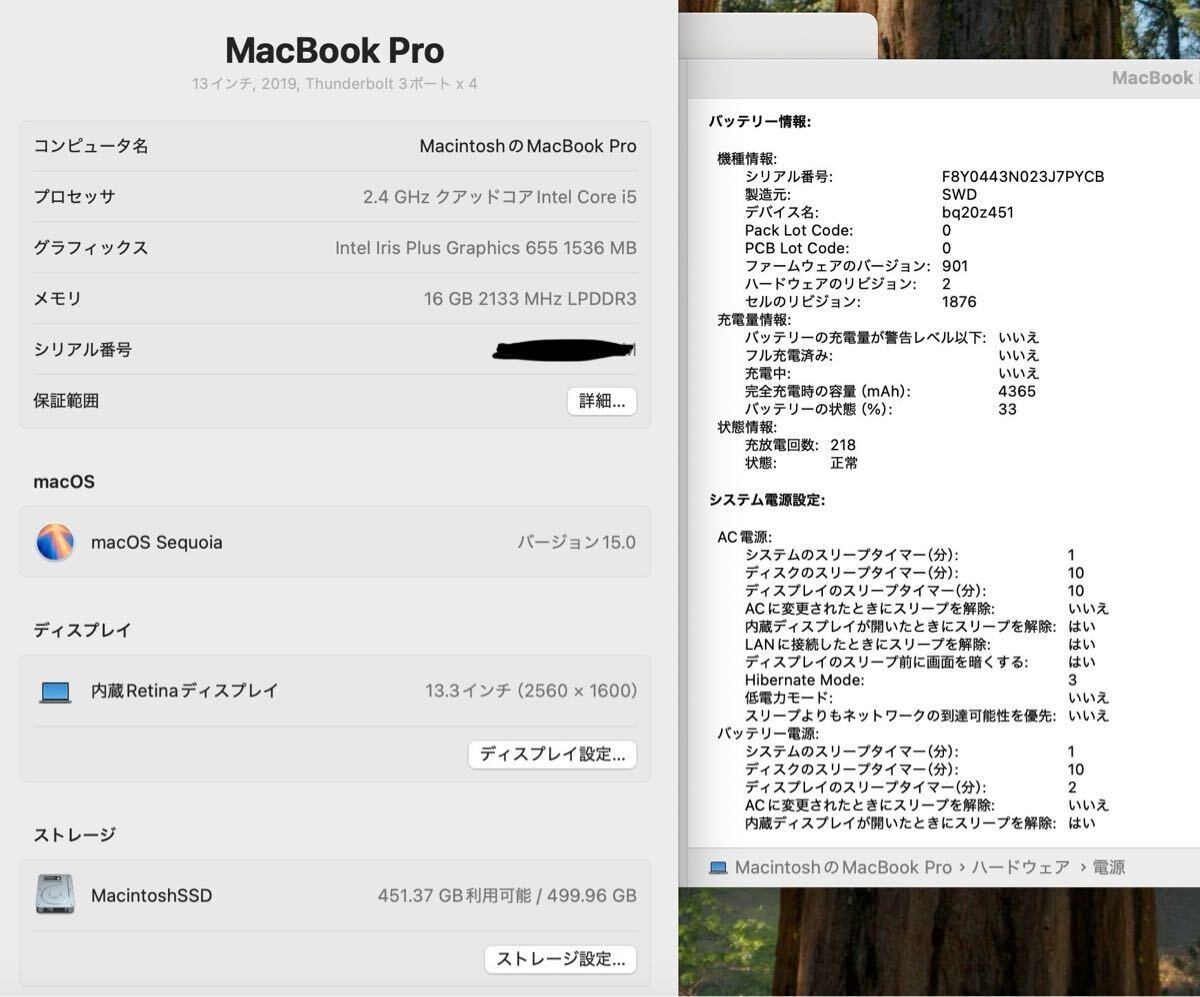Open ディスプレイ設定... button
Screen dimensions: 1200x997
click(x=552, y=754)
